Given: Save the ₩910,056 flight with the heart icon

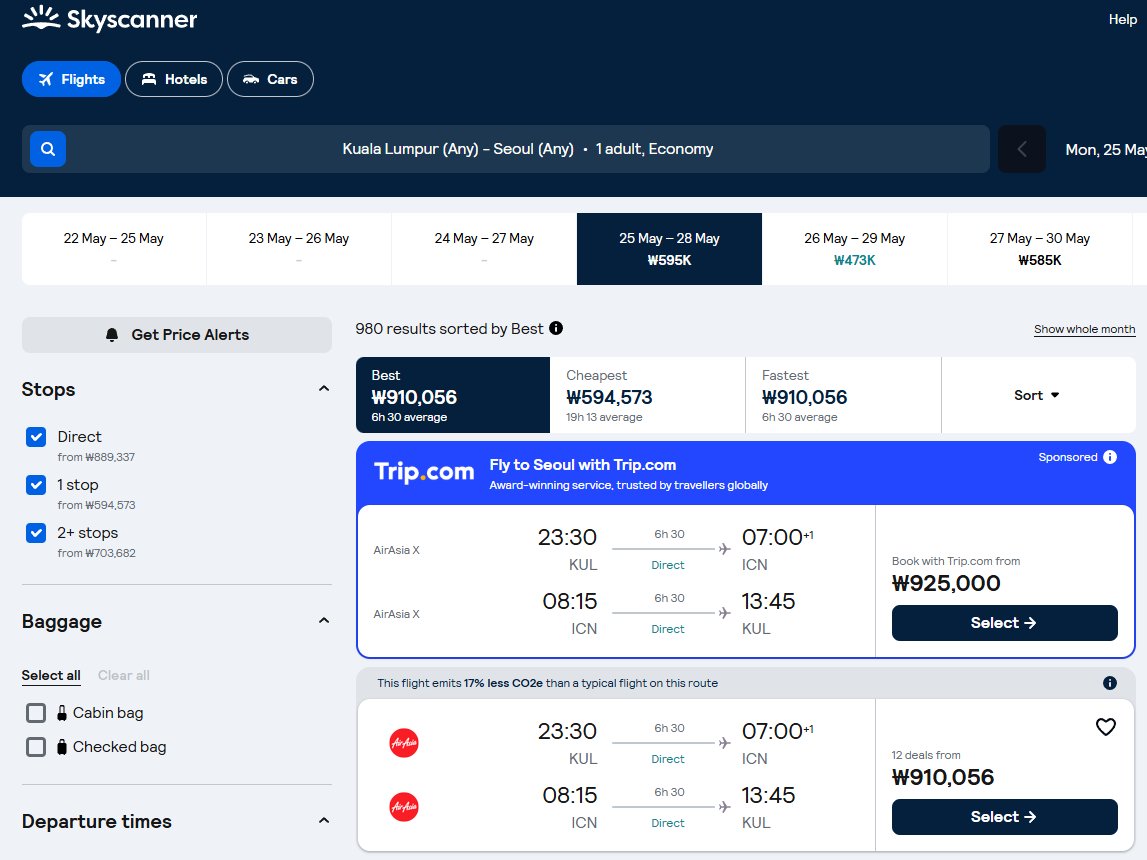Looking at the screenshot, I should (x=1105, y=726).
